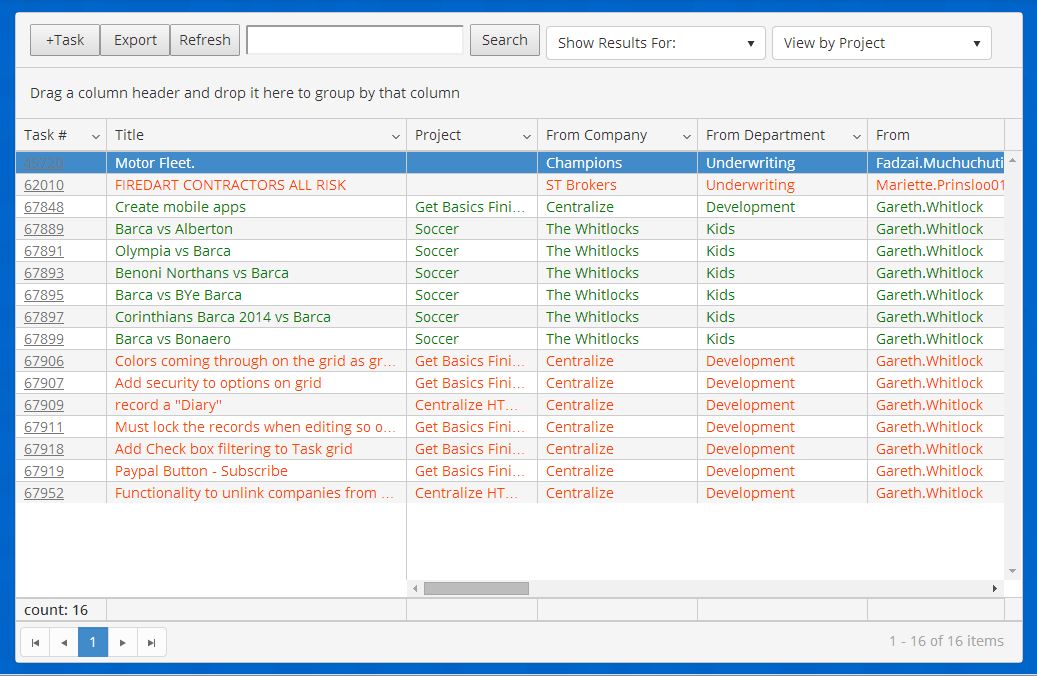Select the record a "Diary" title
The height and width of the screenshot is (676, 1037).
pyautogui.click(x=167, y=405)
